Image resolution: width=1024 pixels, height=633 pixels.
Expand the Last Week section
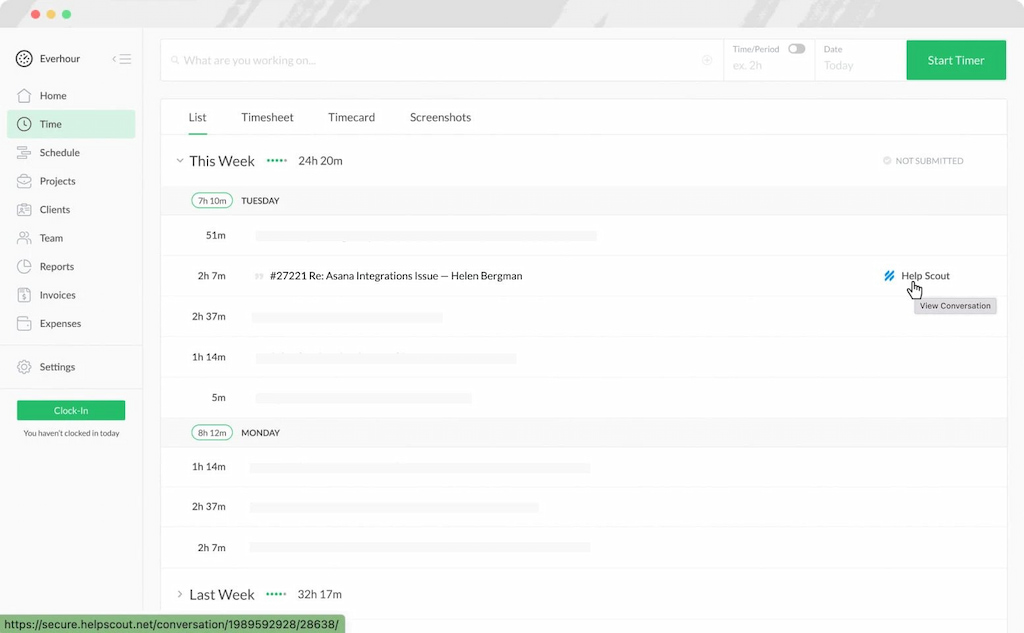click(180, 594)
